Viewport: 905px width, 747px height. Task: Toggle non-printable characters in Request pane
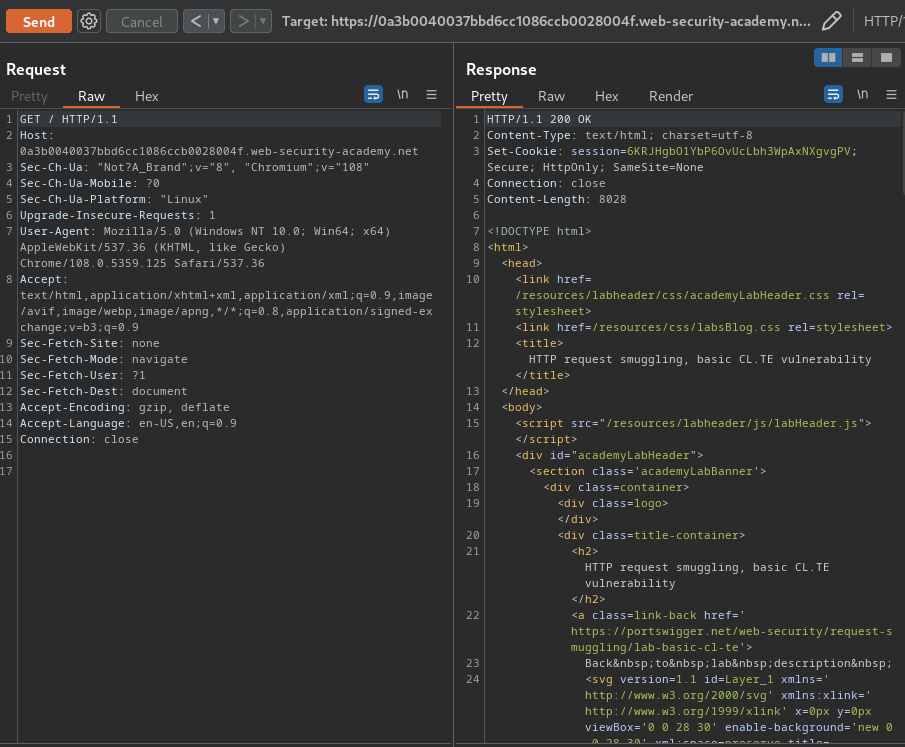(402, 94)
